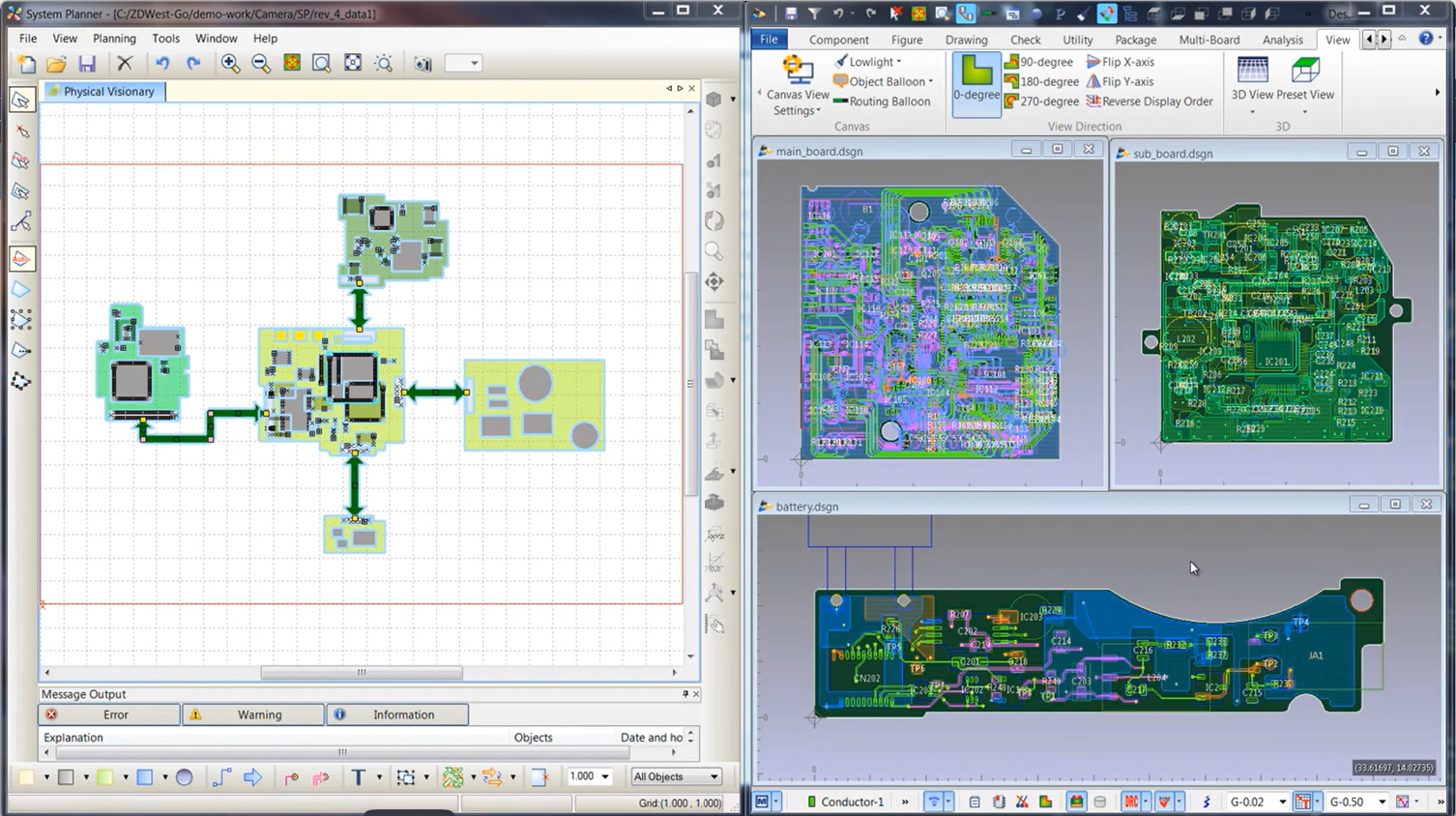Pick the light green fill color swatch

point(104,777)
